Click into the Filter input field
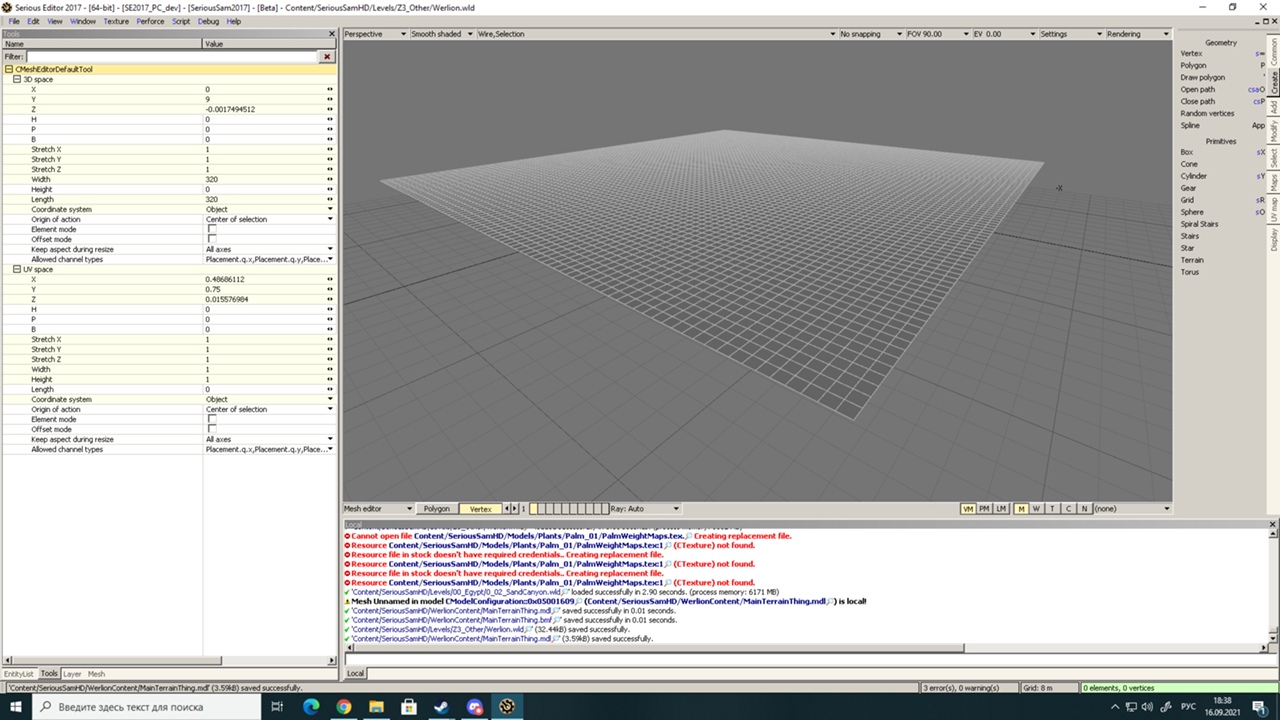 (x=172, y=57)
